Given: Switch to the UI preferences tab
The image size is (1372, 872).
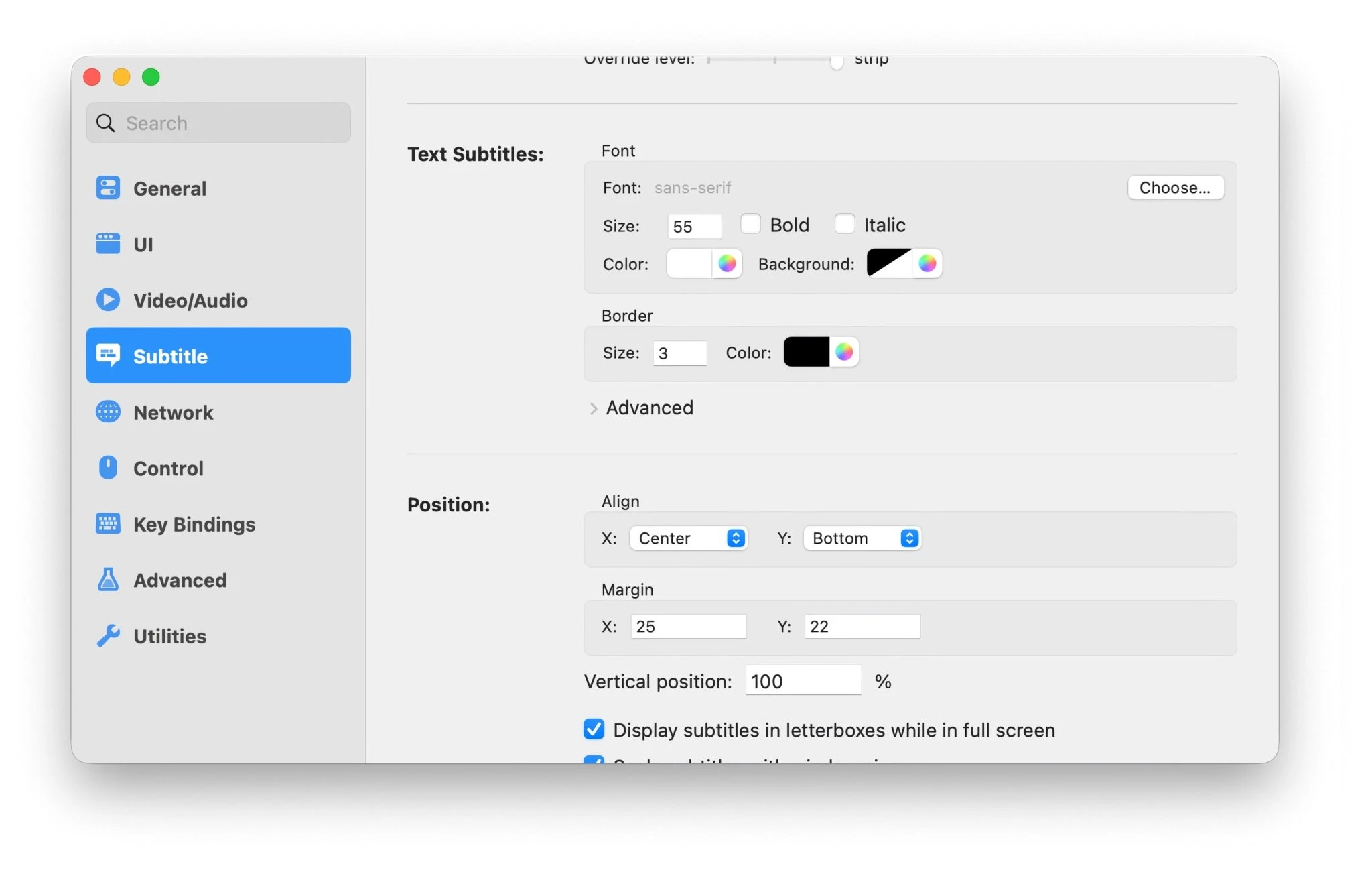Looking at the screenshot, I should (x=218, y=244).
